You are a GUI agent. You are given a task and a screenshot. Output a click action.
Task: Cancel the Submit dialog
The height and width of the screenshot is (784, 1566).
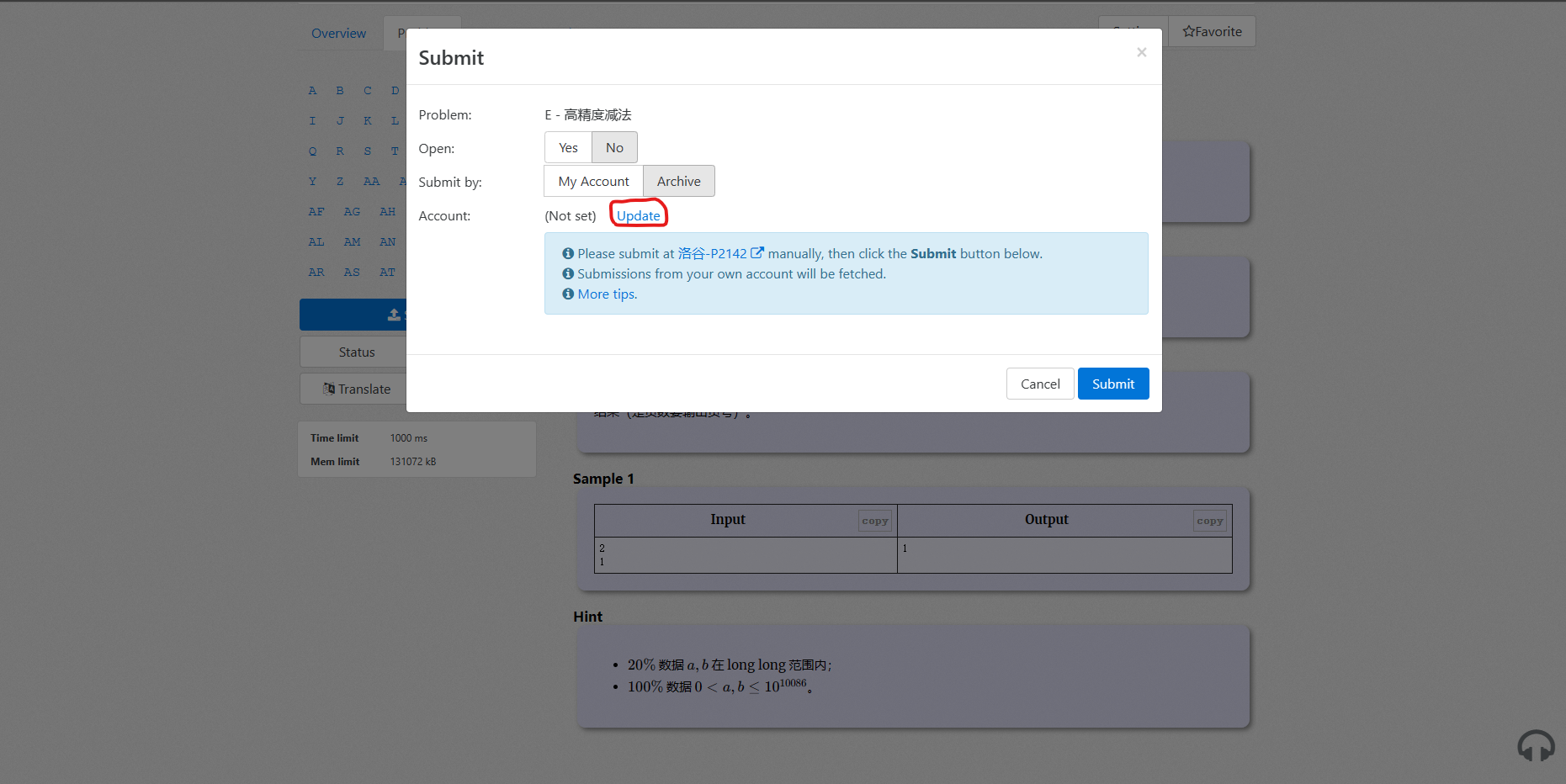tap(1040, 384)
